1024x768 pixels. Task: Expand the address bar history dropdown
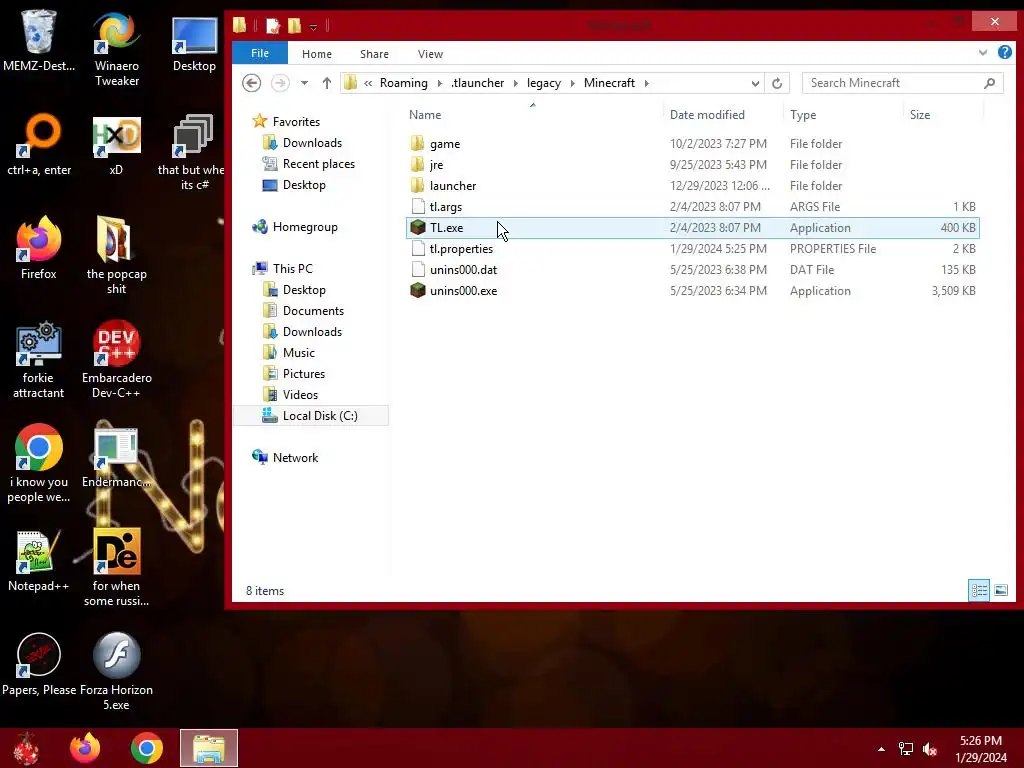[755, 83]
